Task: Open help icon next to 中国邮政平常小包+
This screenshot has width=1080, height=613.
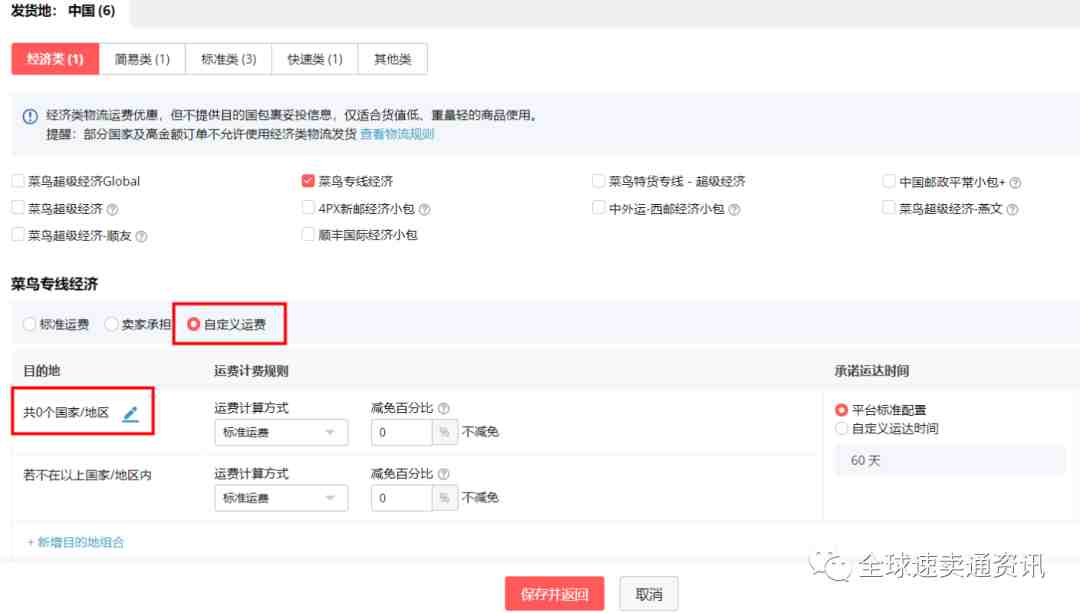Action: [x=1015, y=183]
